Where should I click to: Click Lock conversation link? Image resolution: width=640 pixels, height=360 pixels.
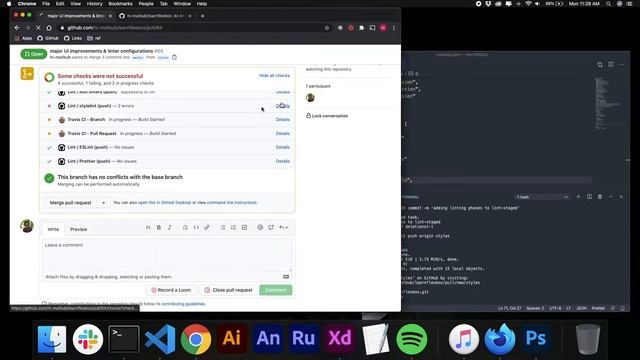pos(327,116)
